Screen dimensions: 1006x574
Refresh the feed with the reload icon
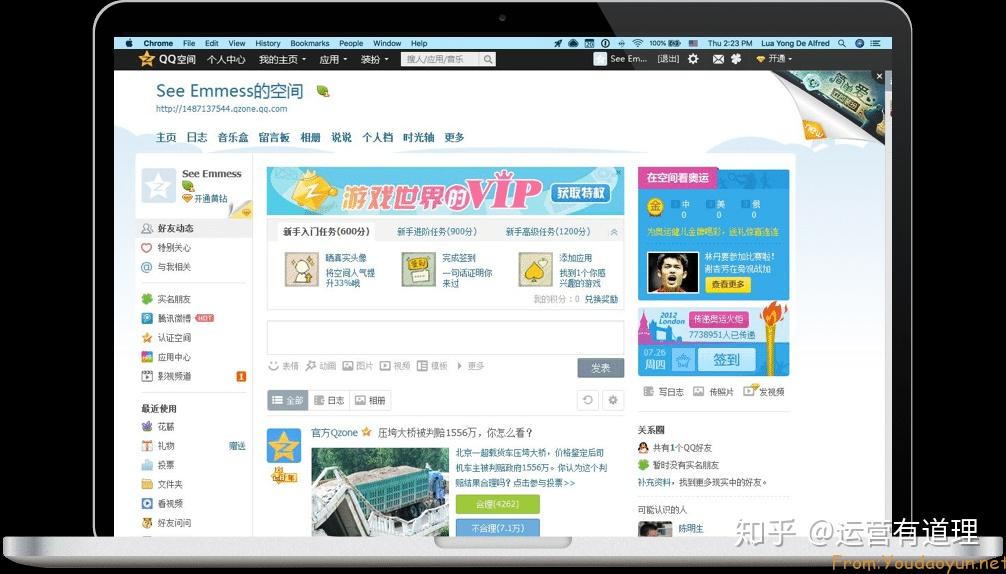(587, 400)
